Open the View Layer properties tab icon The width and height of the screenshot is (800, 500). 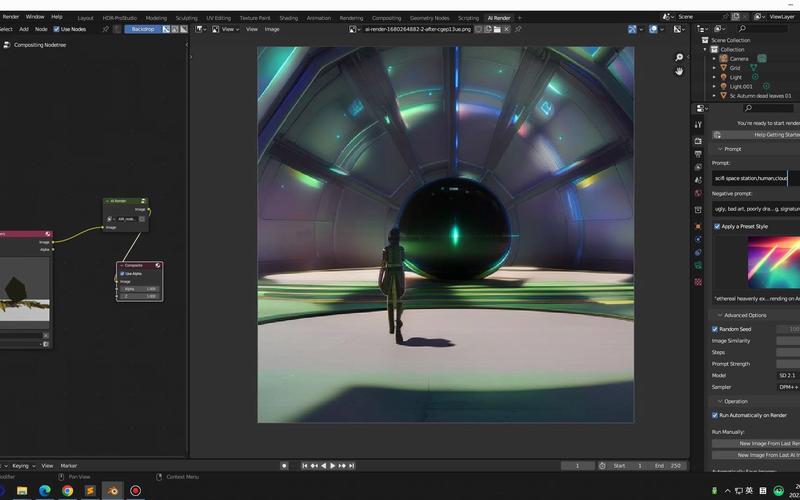point(698,167)
